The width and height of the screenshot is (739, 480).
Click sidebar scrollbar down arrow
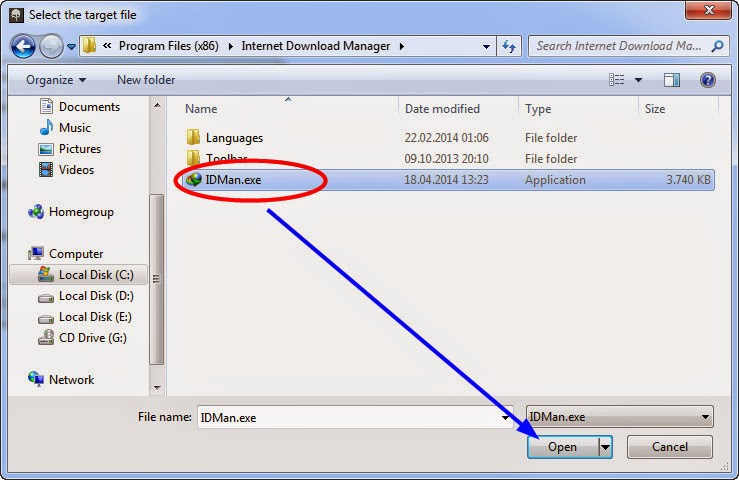click(x=157, y=388)
